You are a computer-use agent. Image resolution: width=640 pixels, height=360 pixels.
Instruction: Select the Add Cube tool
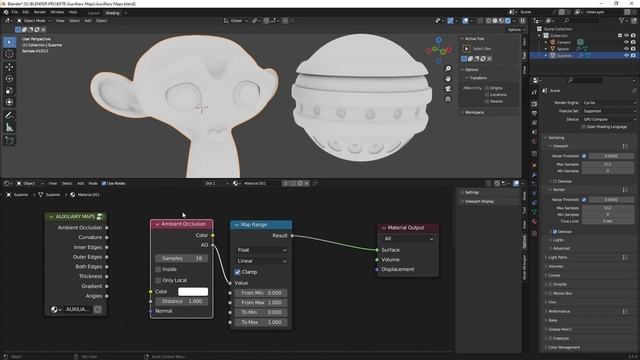click(x=9, y=141)
